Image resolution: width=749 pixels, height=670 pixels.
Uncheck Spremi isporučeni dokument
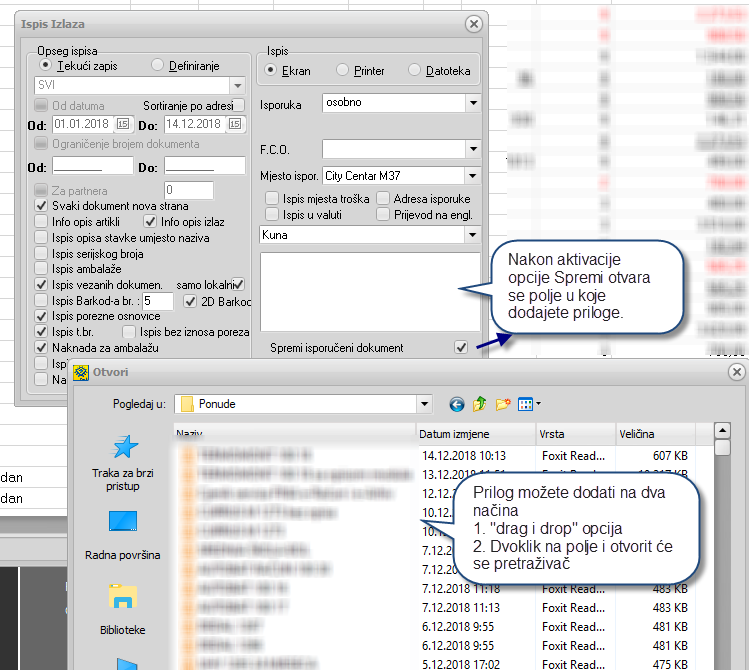pos(461,347)
